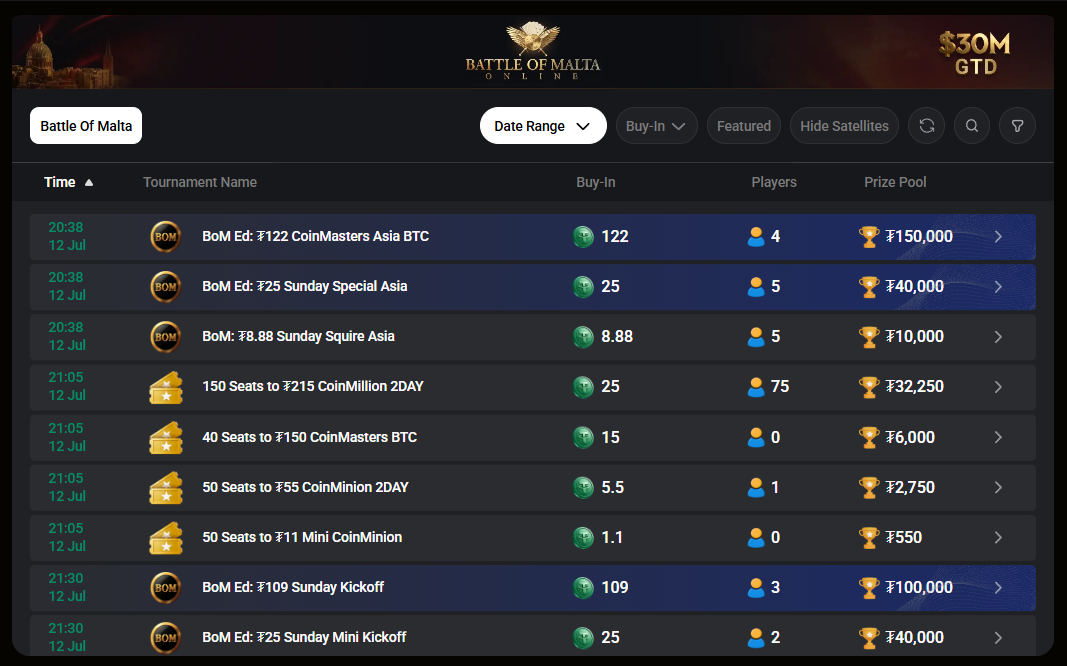Click BOM badge of Sunday Special Asia
The height and width of the screenshot is (666, 1067).
pos(165,286)
